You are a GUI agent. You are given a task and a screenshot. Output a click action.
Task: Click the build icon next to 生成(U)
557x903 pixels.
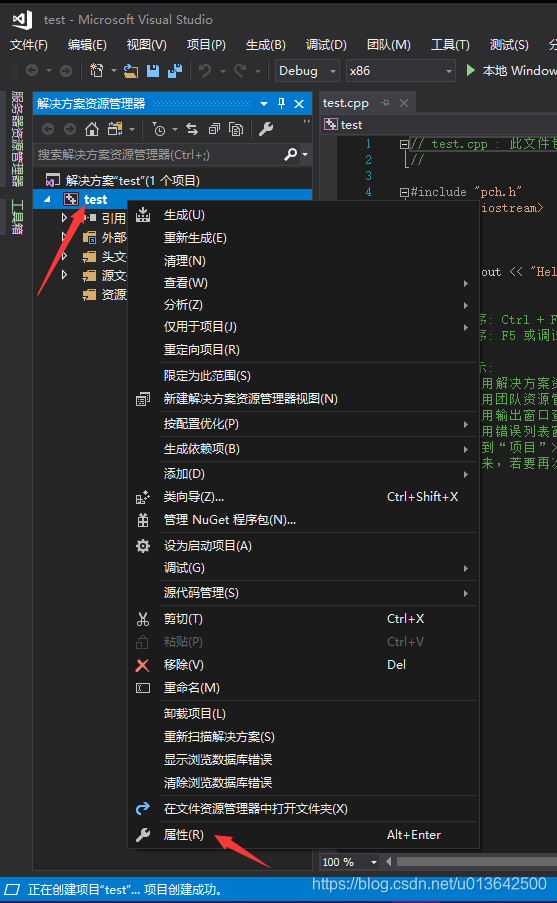coord(143,215)
